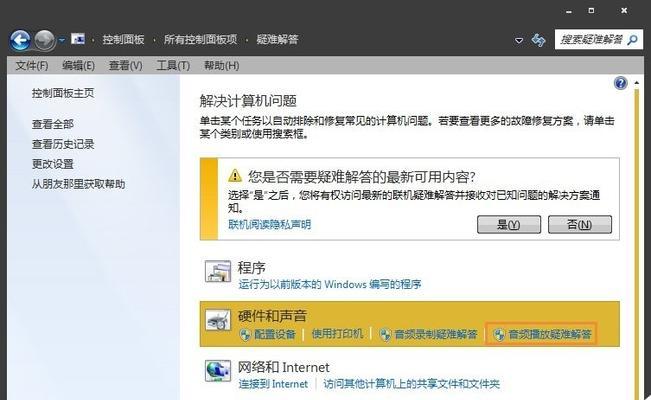This screenshot has height=400, width=651.
Task: Click shield icon next to 音频播放疑难解答
Action: coord(499,335)
